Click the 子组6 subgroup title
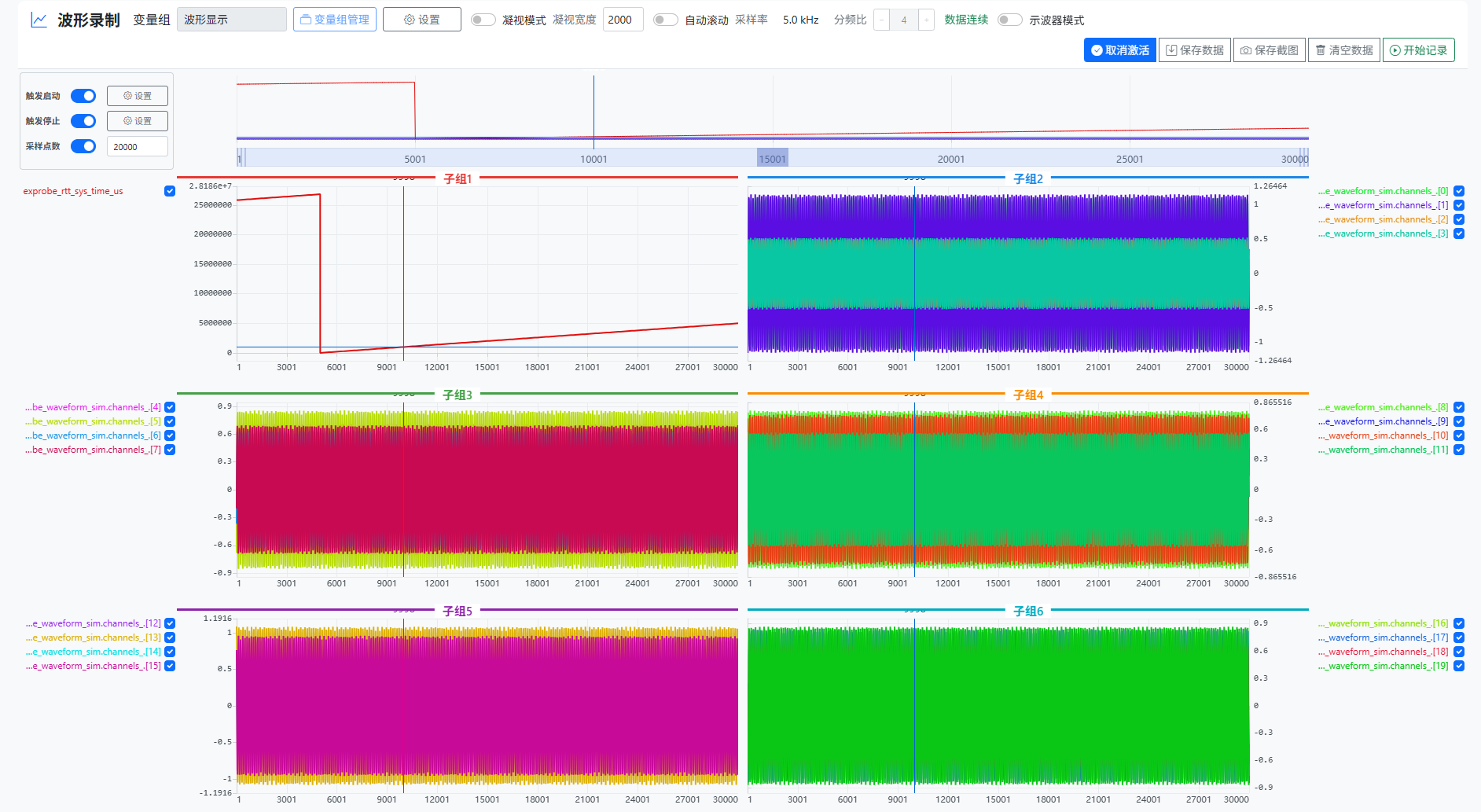Viewport: 1481px width, 812px height. tap(1028, 612)
